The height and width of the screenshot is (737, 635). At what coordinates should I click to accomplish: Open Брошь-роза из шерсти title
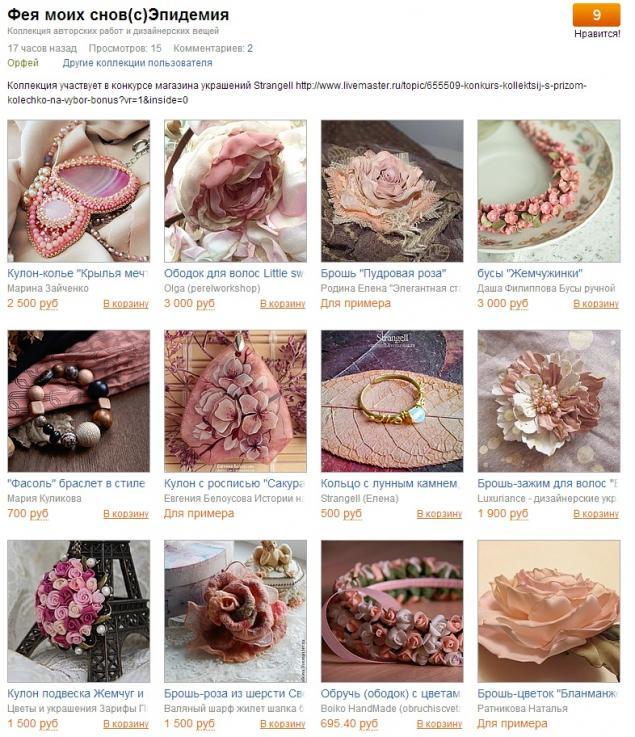tap(235, 693)
